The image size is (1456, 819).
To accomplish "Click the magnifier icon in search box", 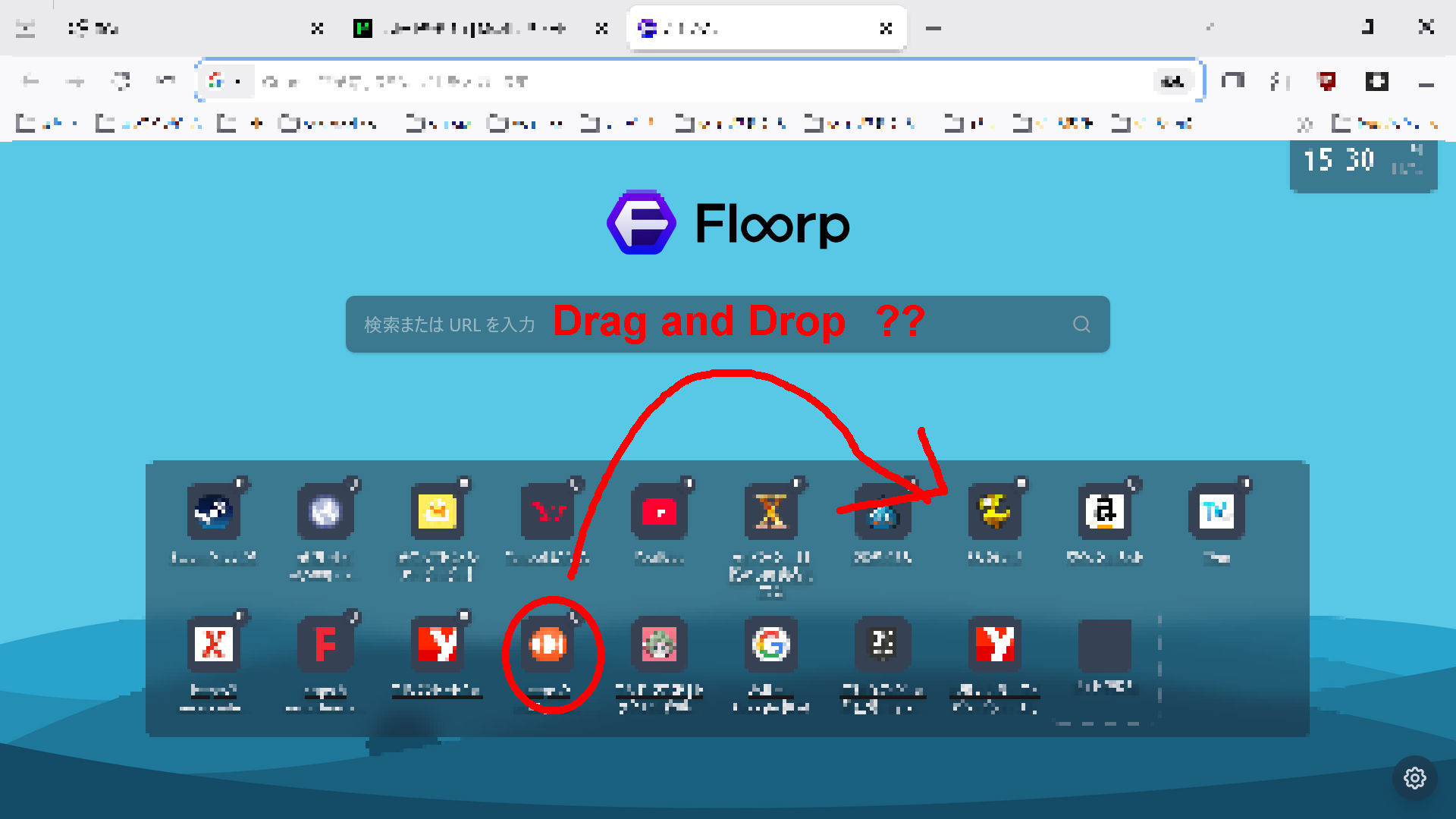I will pos(1081,325).
